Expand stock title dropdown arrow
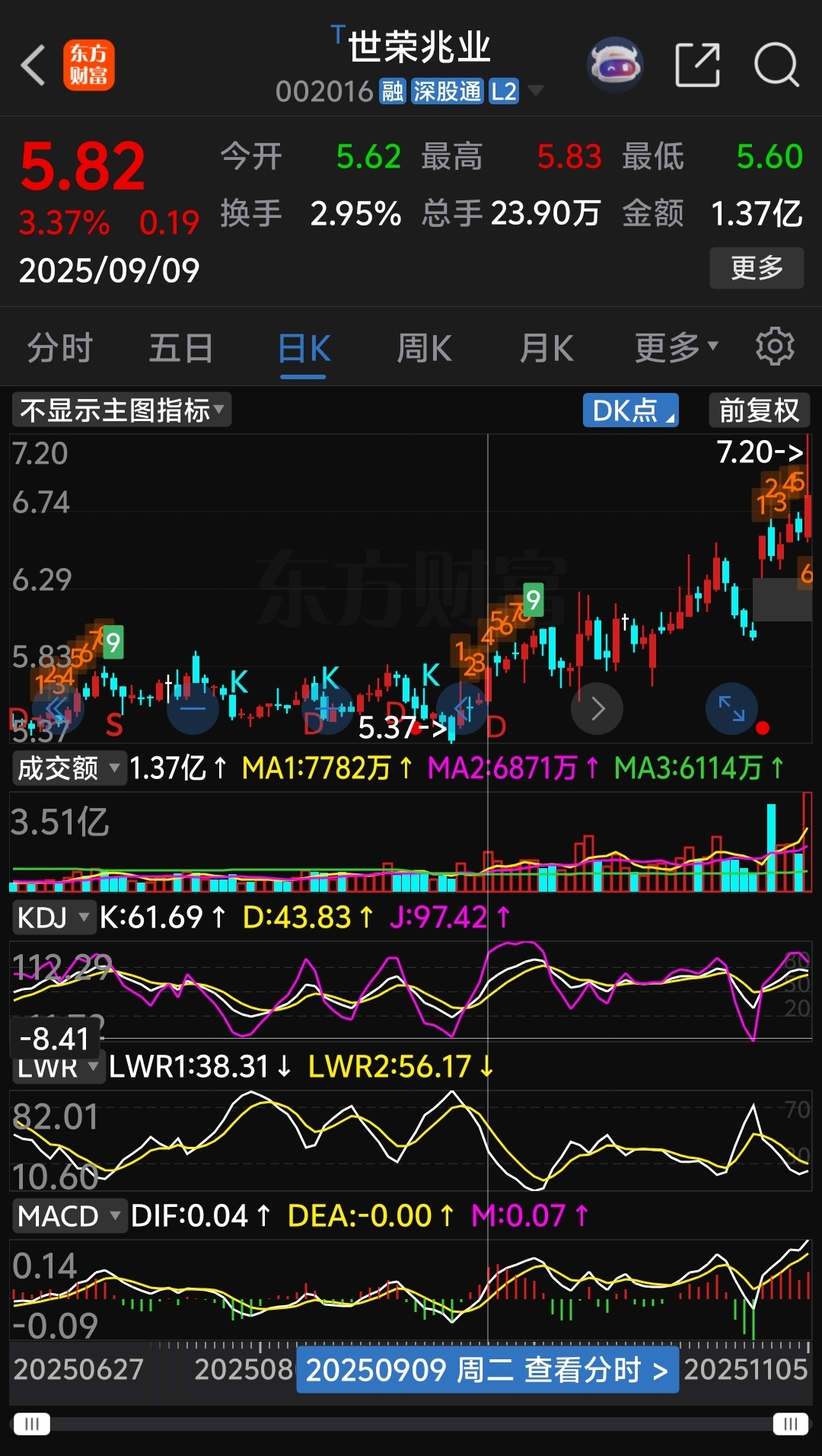This screenshot has width=822, height=1456. click(536, 91)
